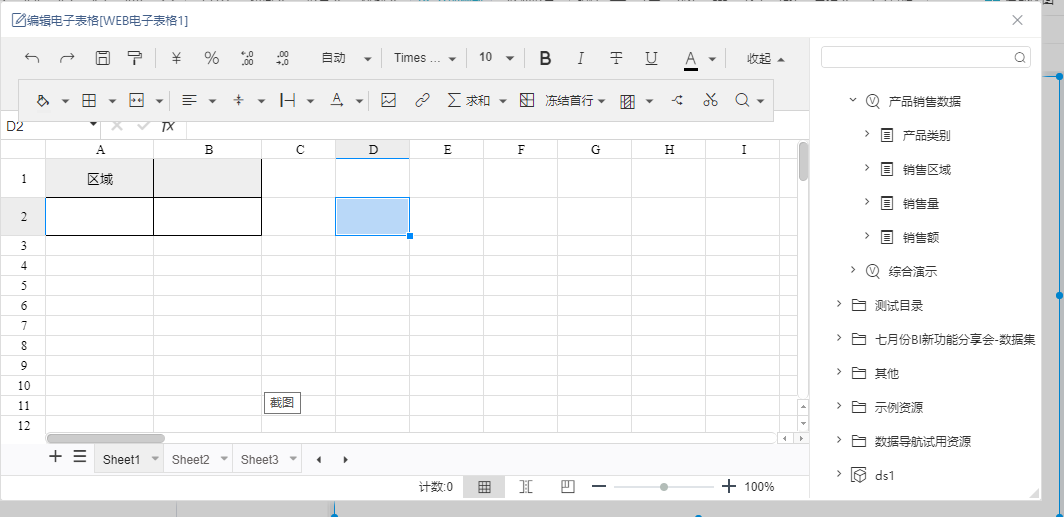
Task: Insert an image with picture icon
Action: coord(388,100)
